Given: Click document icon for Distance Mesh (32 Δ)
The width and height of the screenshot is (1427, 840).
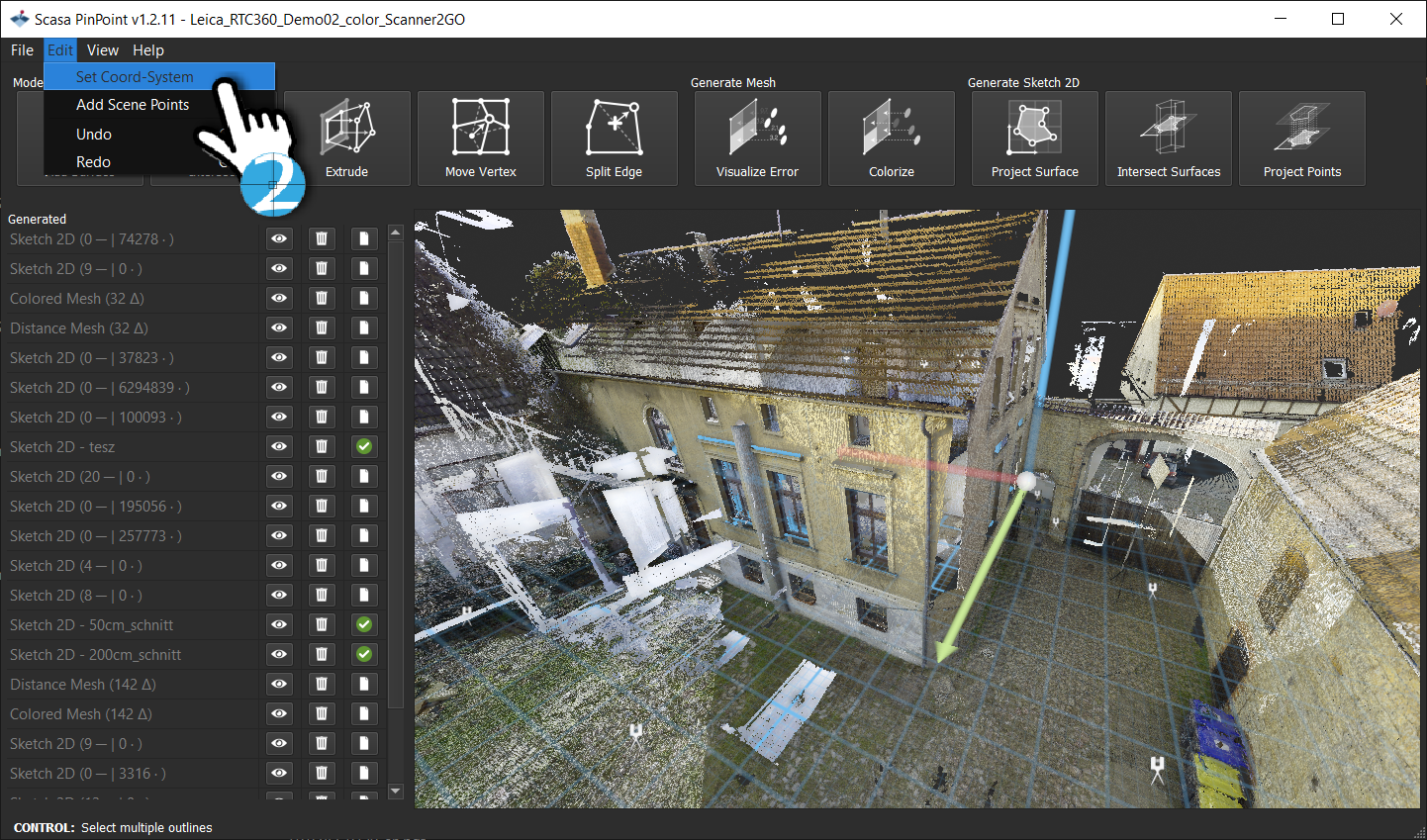Looking at the screenshot, I should (364, 327).
